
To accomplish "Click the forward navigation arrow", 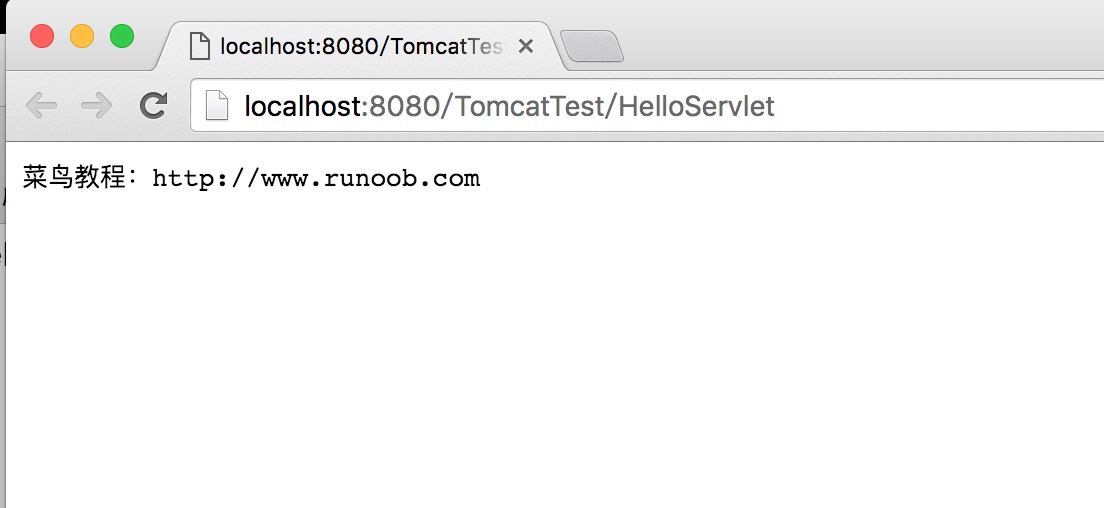I will 96,105.
